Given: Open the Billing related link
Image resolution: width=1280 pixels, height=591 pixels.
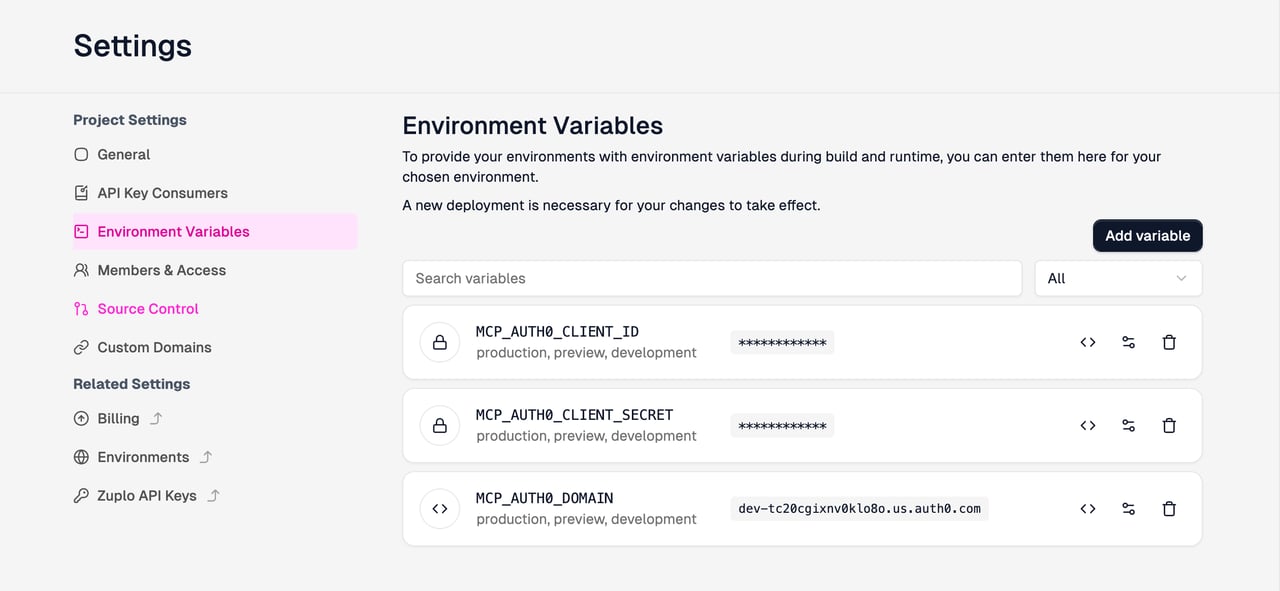Looking at the screenshot, I should coord(118,419).
